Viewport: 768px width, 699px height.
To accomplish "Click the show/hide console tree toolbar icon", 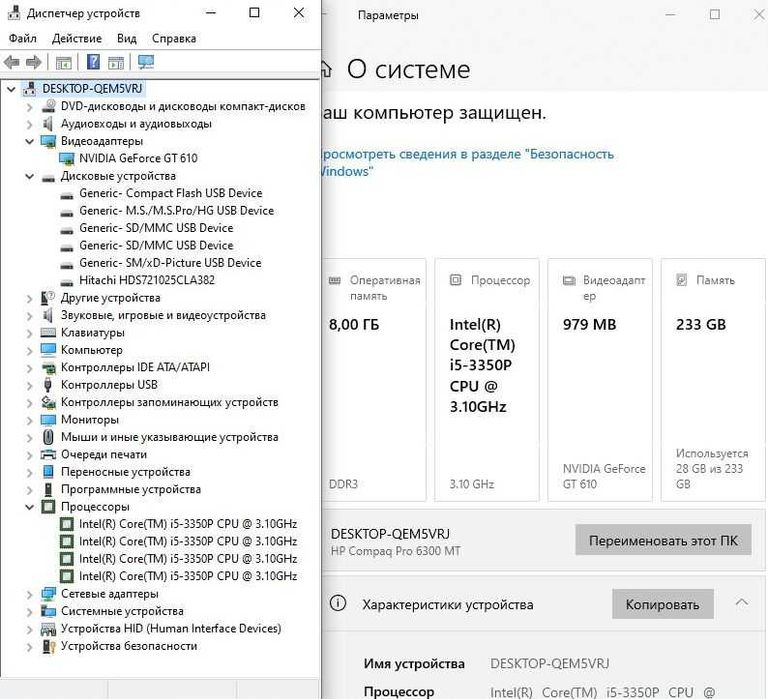I will [x=64, y=63].
